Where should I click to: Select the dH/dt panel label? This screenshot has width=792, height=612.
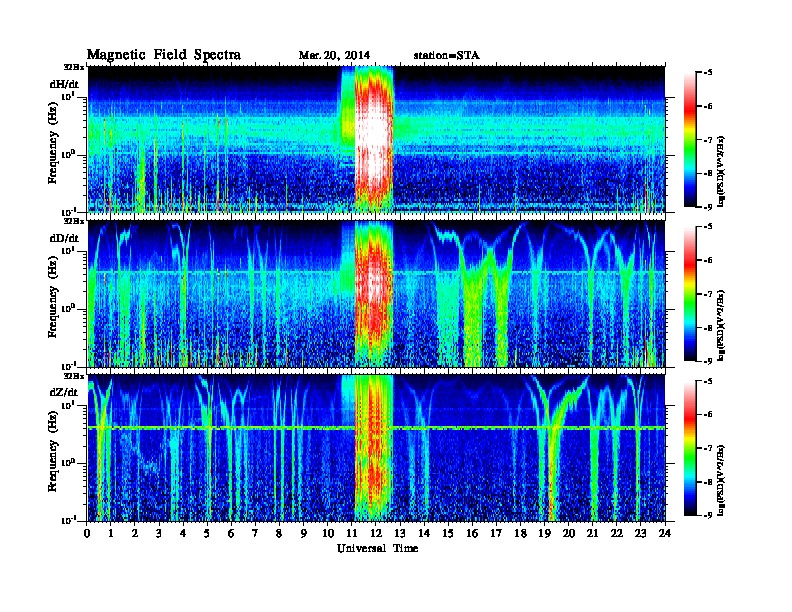click(x=64, y=84)
